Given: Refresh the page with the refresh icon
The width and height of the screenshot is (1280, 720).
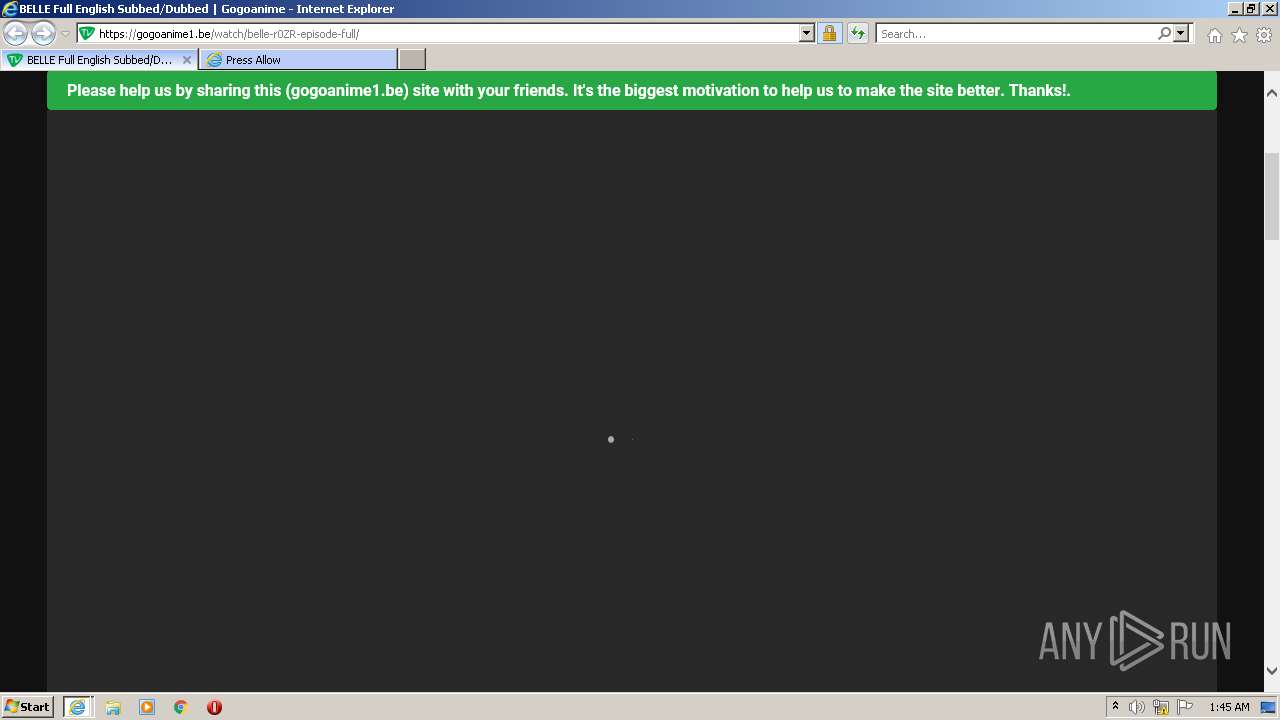Looking at the screenshot, I should pos(858,33).
